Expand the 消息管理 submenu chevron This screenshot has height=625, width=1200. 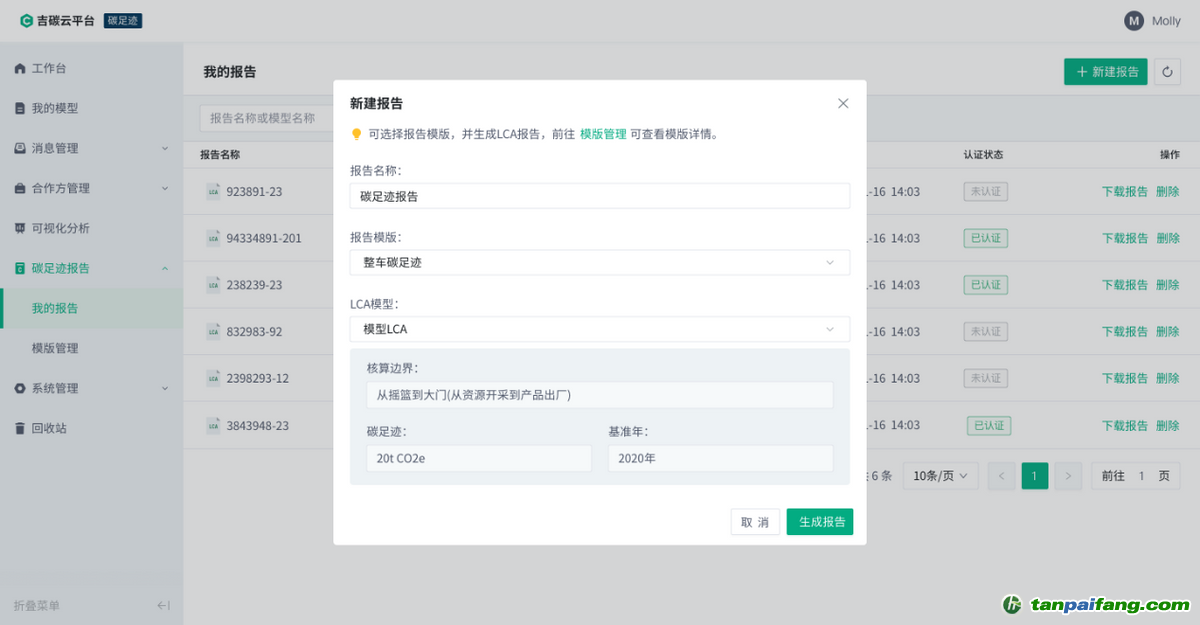(x=165, y=148)
